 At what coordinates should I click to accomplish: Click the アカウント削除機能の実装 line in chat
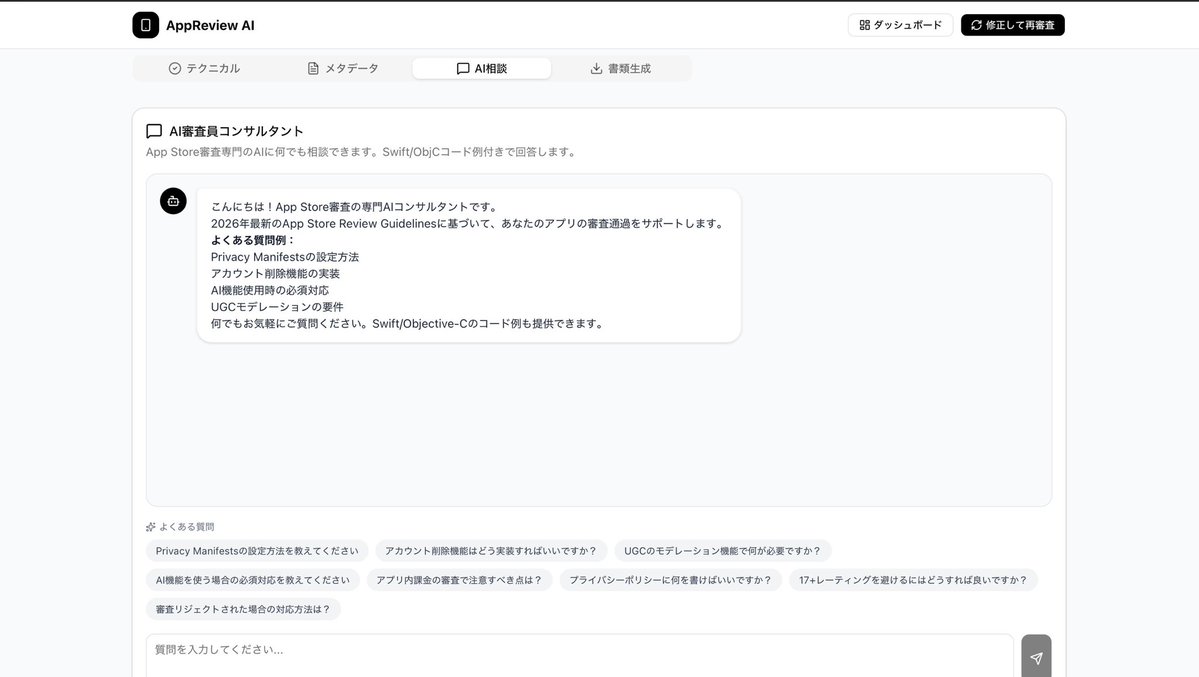(x=275, y=274)
